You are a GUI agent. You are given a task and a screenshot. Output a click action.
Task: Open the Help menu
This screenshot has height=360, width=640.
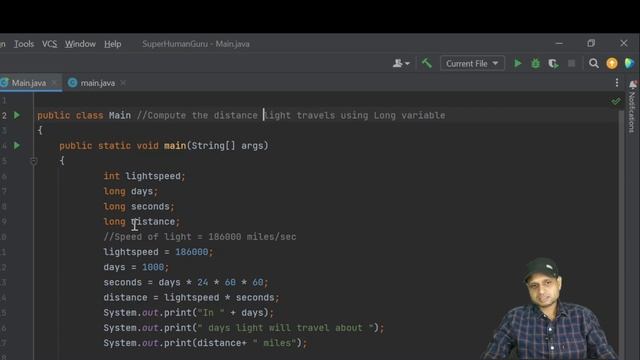tap(112, 44)
